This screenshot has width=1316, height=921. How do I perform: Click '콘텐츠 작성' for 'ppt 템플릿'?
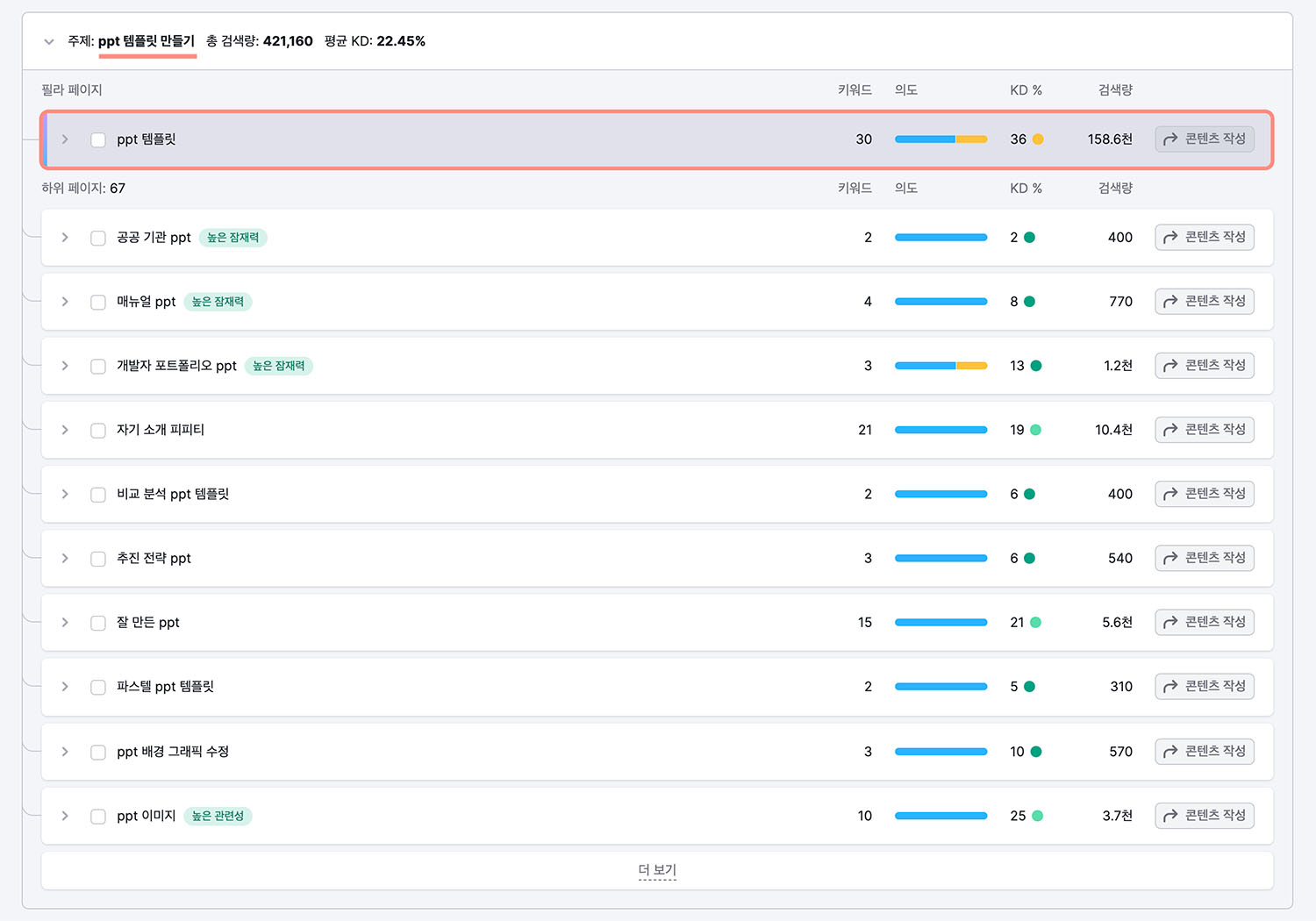1205,139
